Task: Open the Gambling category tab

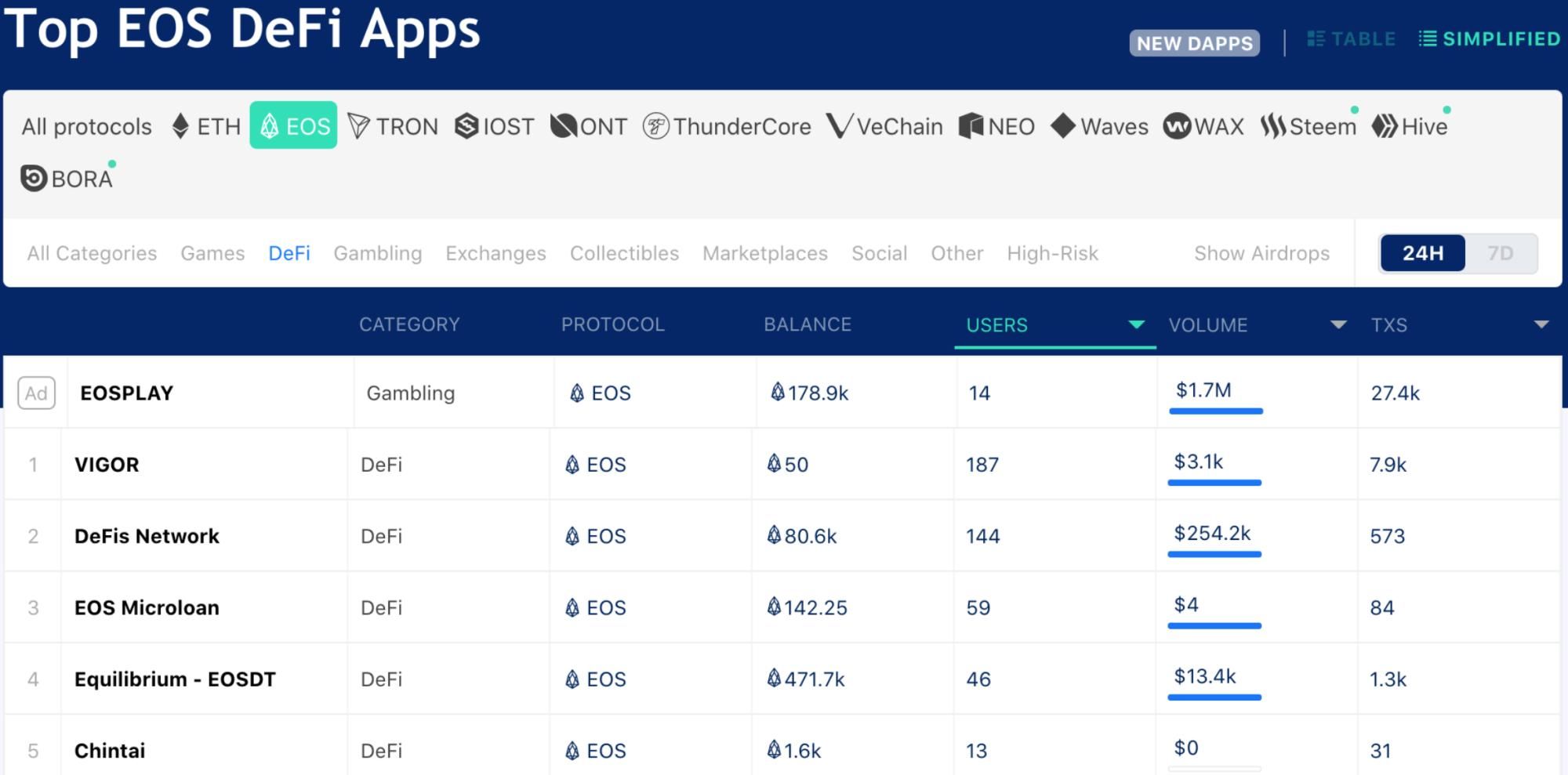Action: click(377, 253)
